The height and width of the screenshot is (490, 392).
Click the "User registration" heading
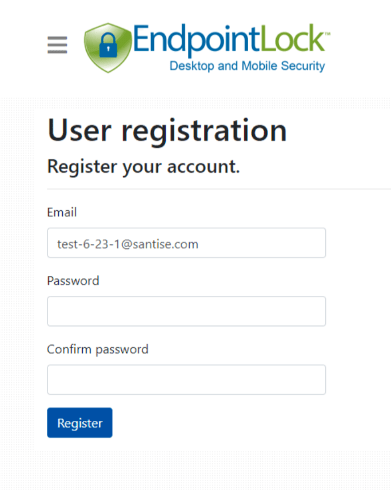coord(167,130)
